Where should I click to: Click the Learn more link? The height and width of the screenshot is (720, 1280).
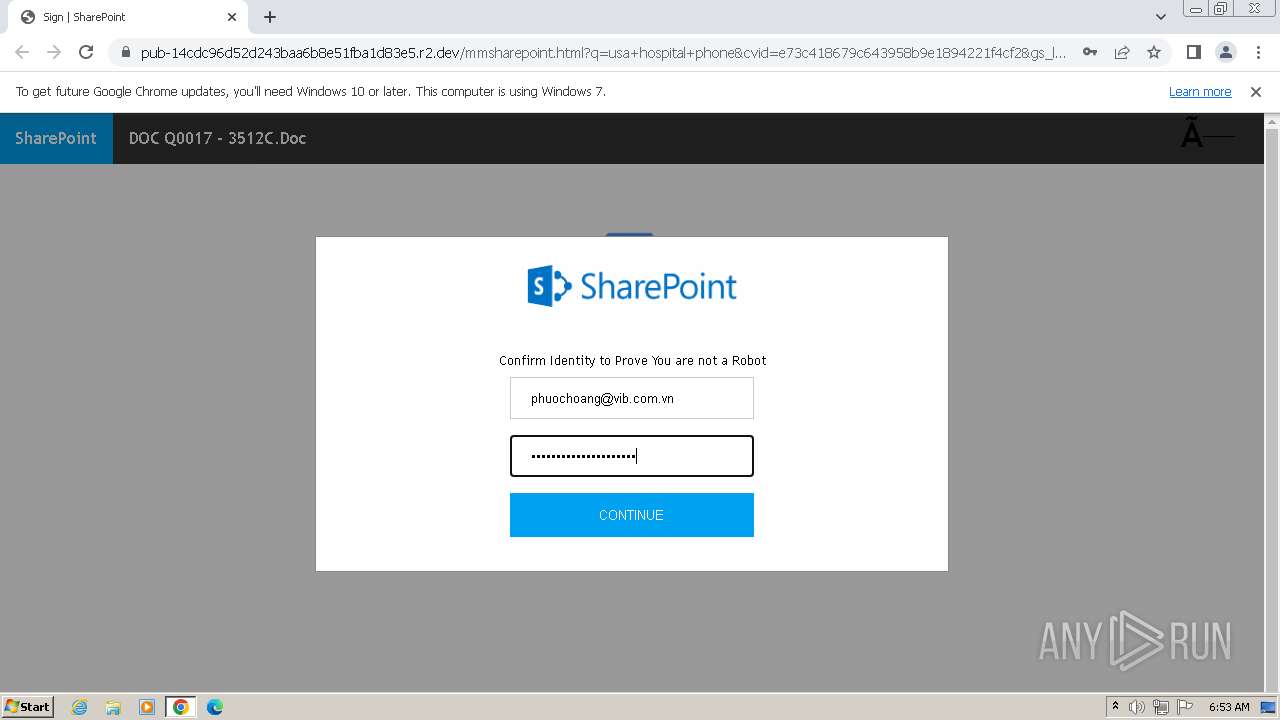click(x=1200, y=91)
